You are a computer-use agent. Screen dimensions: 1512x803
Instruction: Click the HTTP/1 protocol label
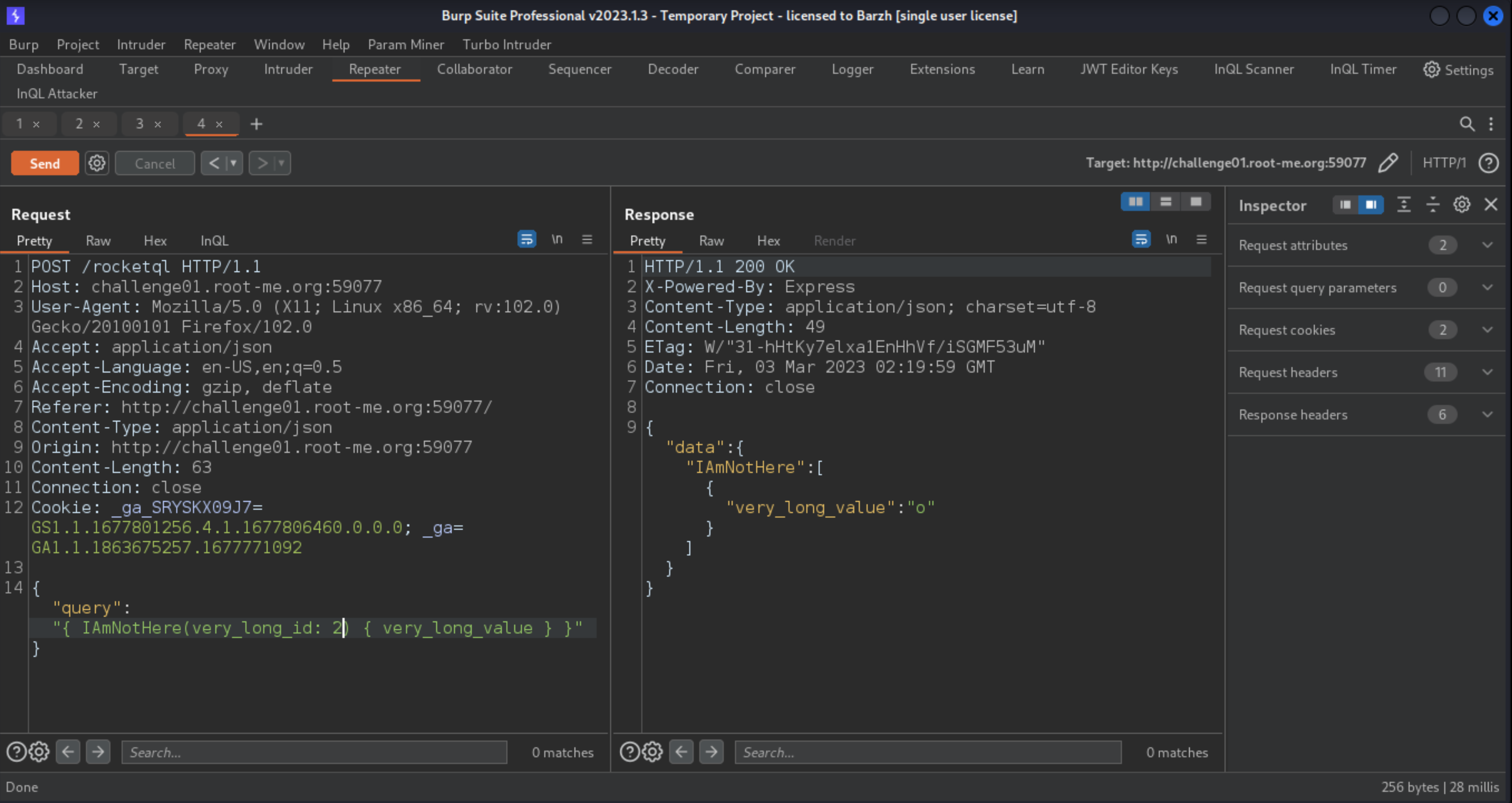click(x=1445, y=163)
